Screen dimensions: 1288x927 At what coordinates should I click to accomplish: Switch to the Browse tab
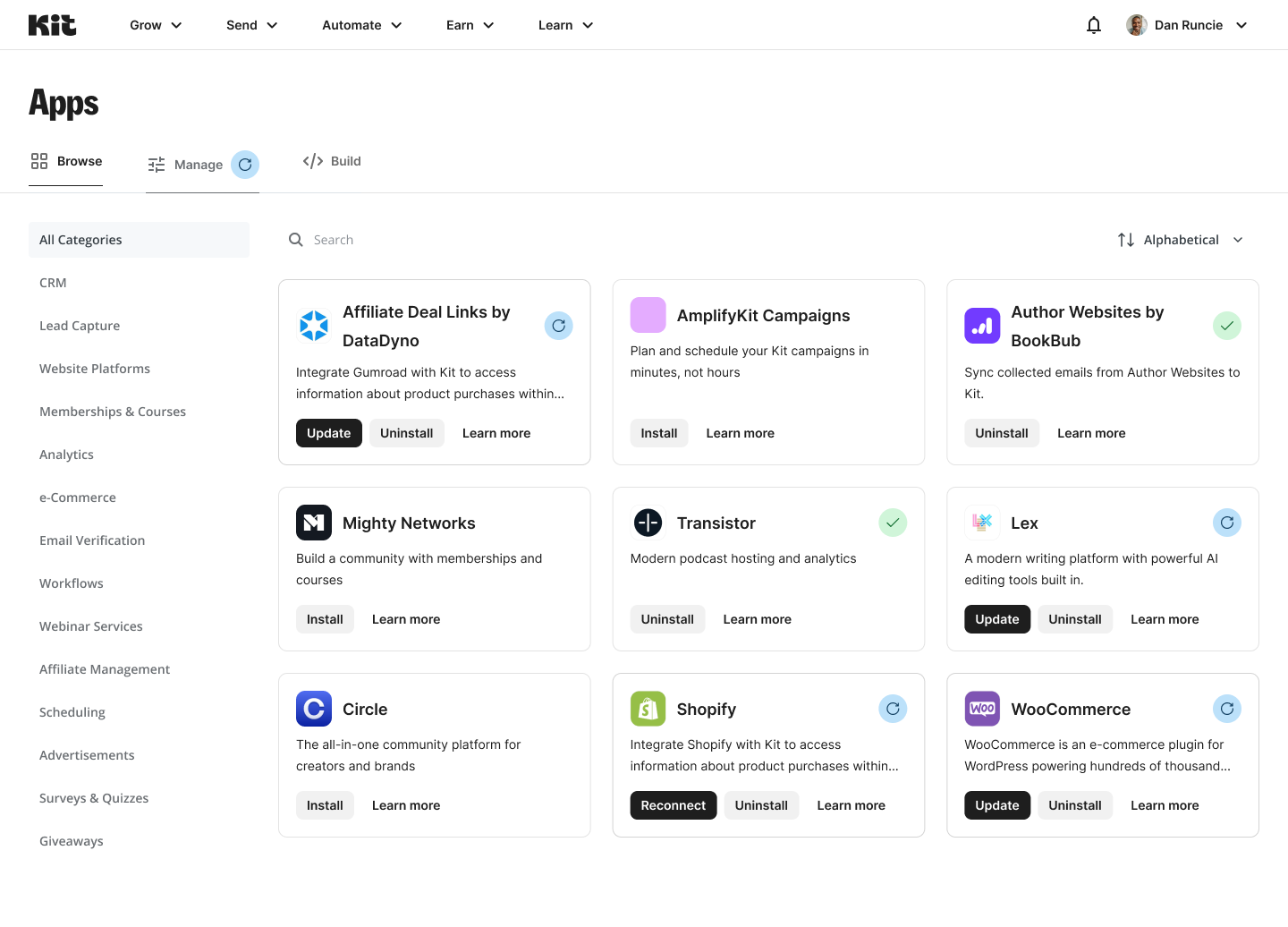66,161
